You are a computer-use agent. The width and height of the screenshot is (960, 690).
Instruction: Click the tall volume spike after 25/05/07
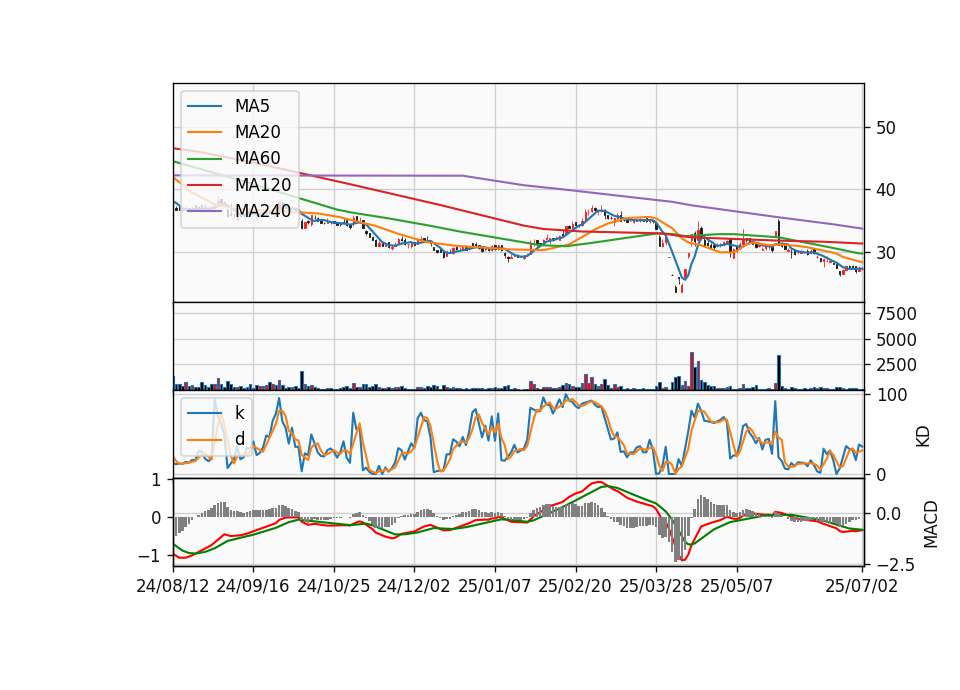[x=779, y=372]
